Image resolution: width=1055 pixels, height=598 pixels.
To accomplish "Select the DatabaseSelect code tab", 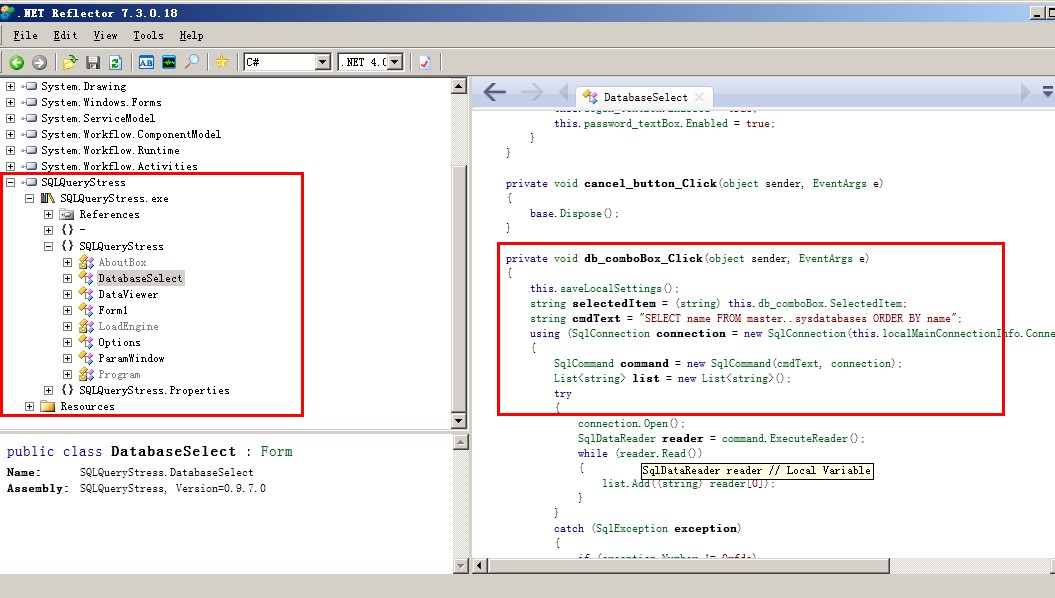I will point(645,98).
